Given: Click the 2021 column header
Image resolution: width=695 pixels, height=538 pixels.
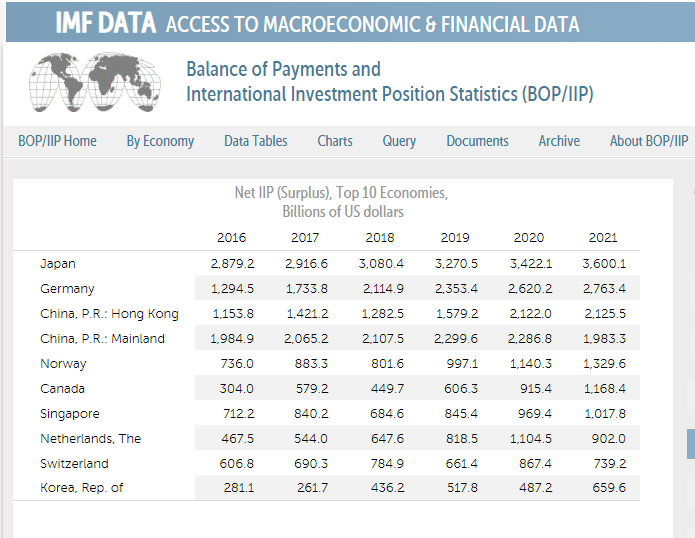Looking at the screenshot, I should coord(603,238).
